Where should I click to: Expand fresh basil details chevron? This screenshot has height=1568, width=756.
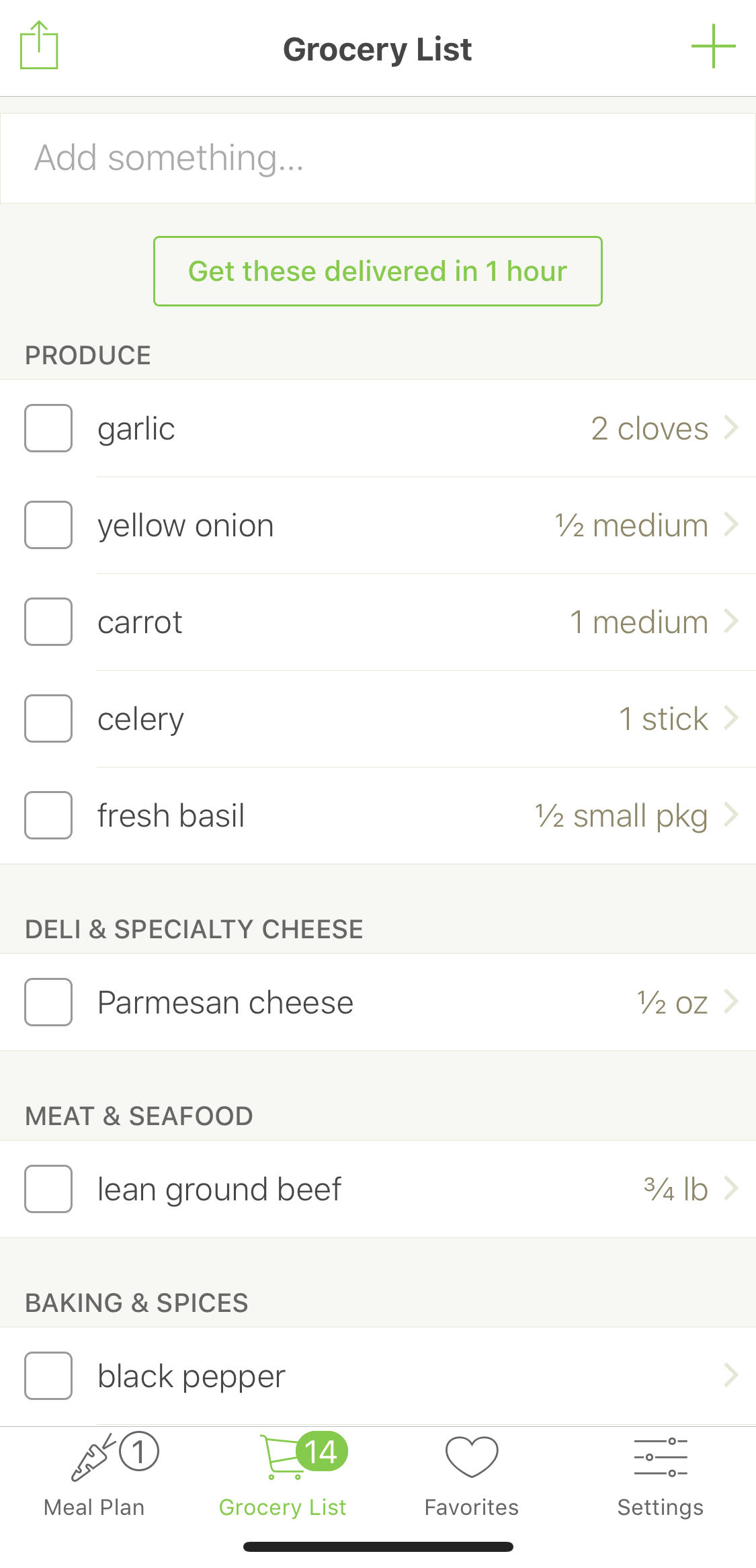pyautogui.click(x=731, y=815)
